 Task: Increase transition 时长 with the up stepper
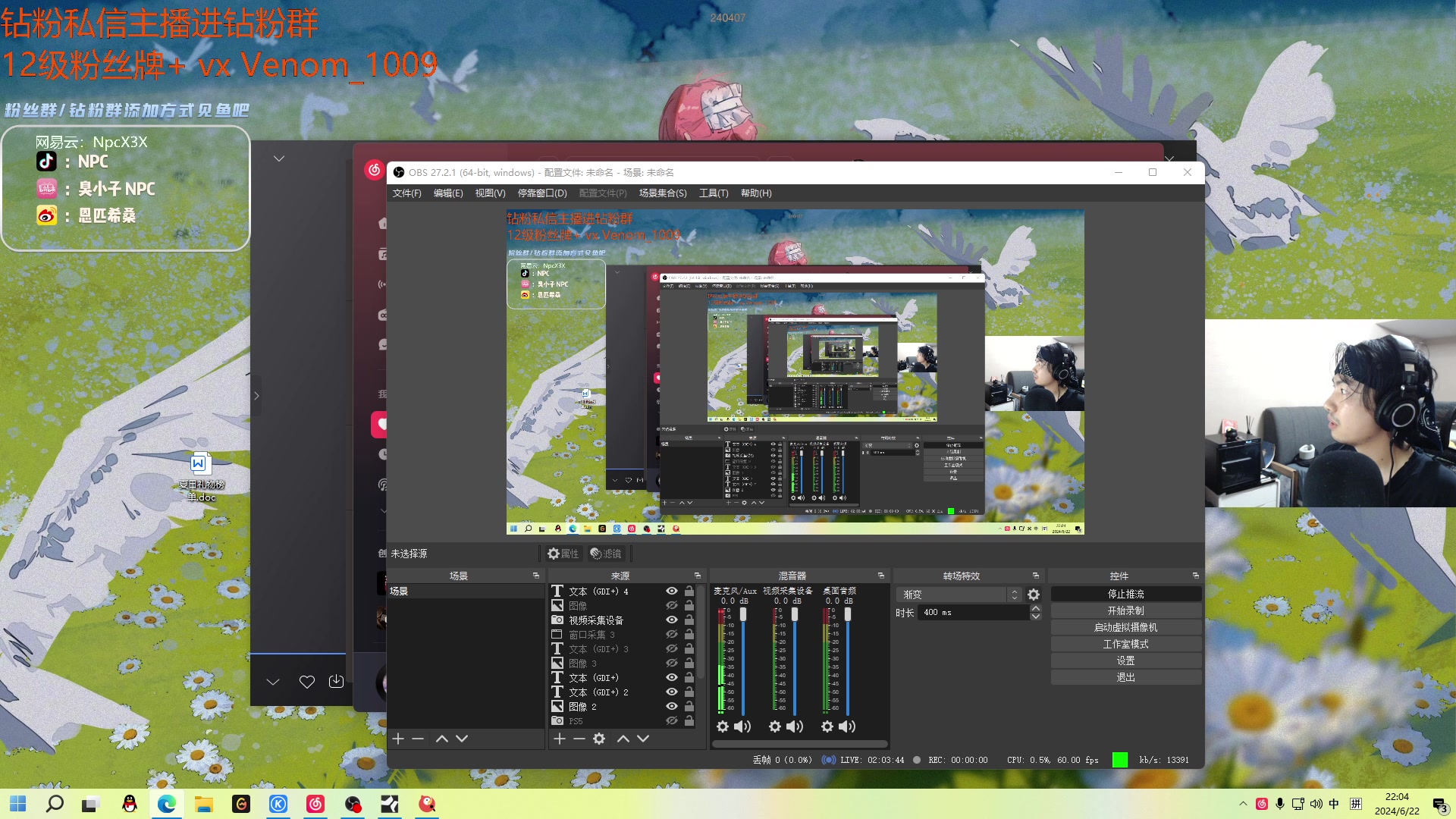click(1036, 608)
